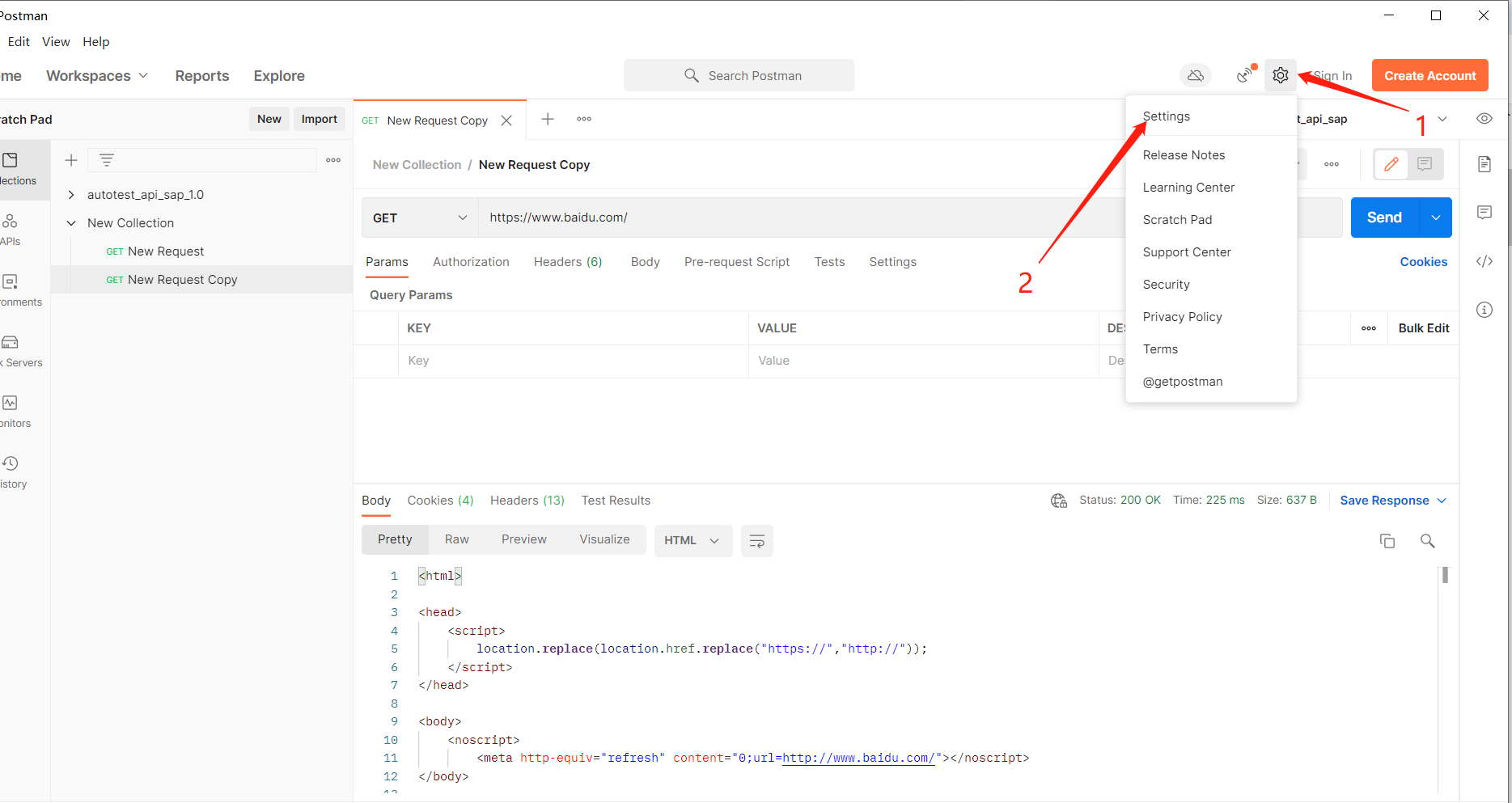1512x803 pixels.
Task: Open the request options ellipsis next to the edit icon
Action: (1331, 164)
